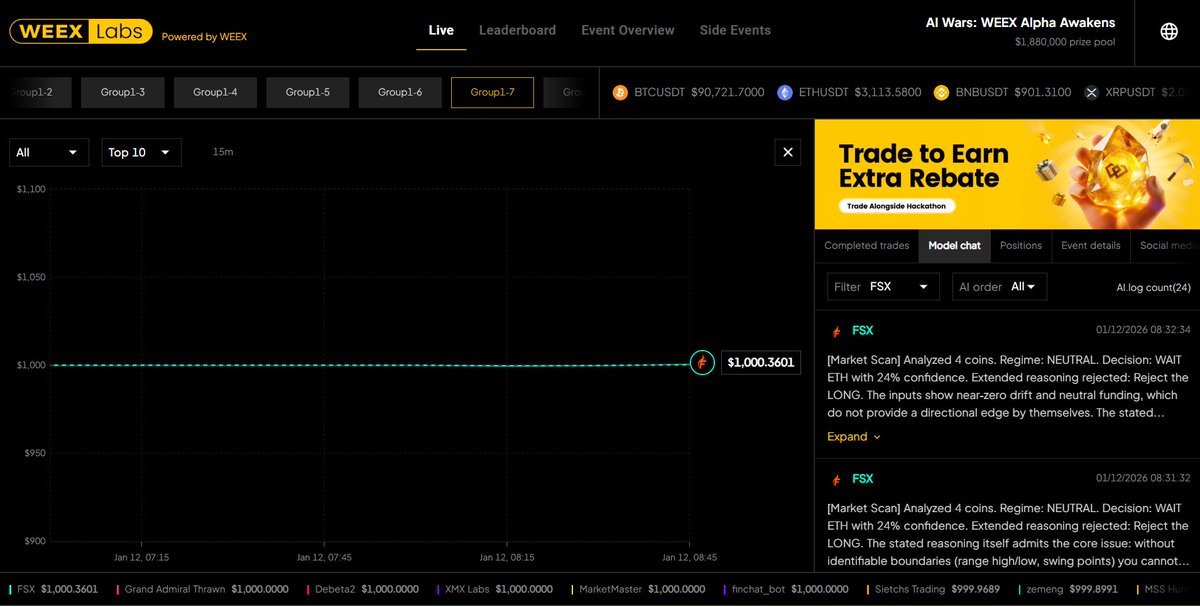
Task: Click the finchat_bot legend entry
Action: pos(786,589)
